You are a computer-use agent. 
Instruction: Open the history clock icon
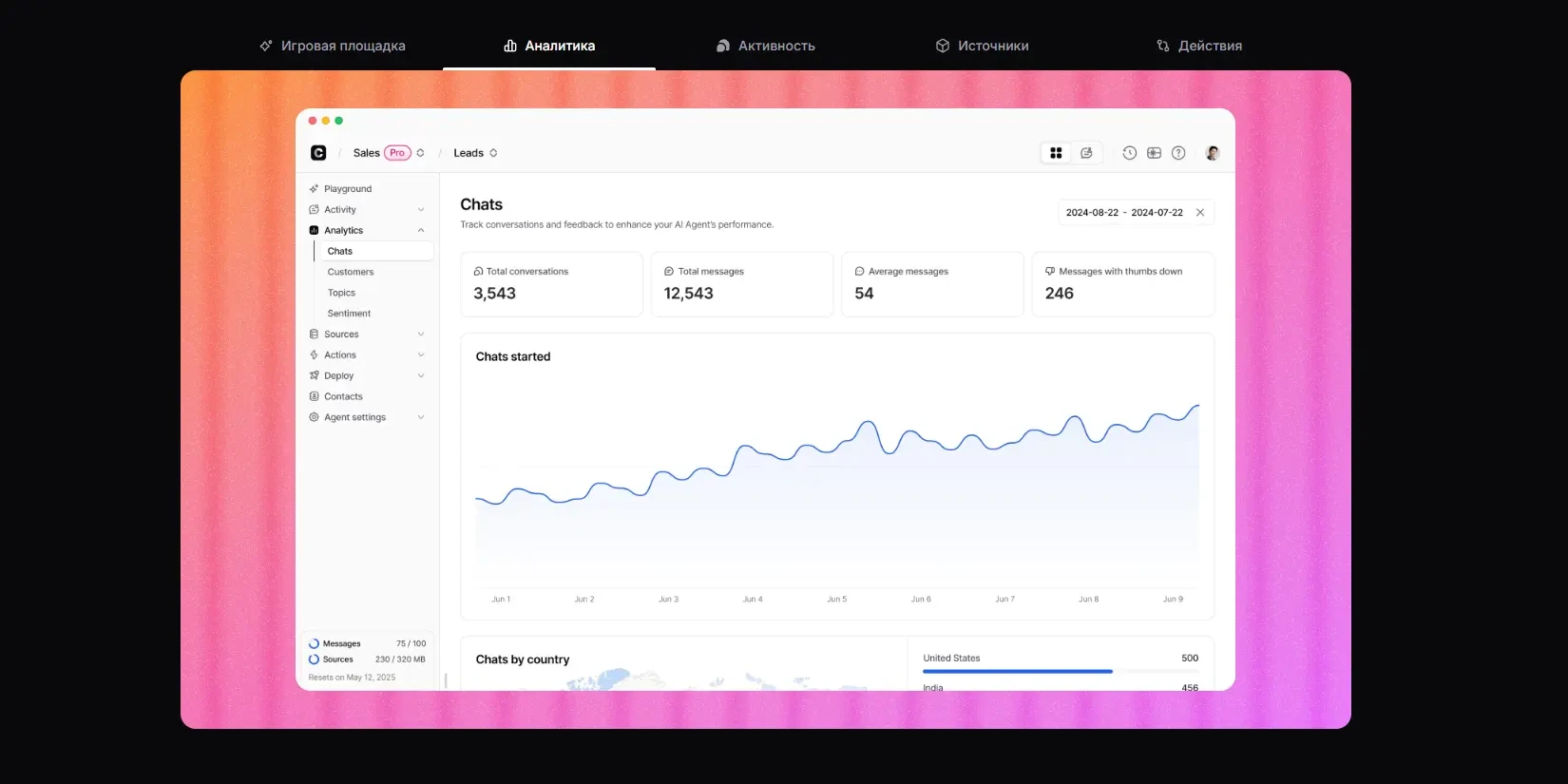(1129, 153)
